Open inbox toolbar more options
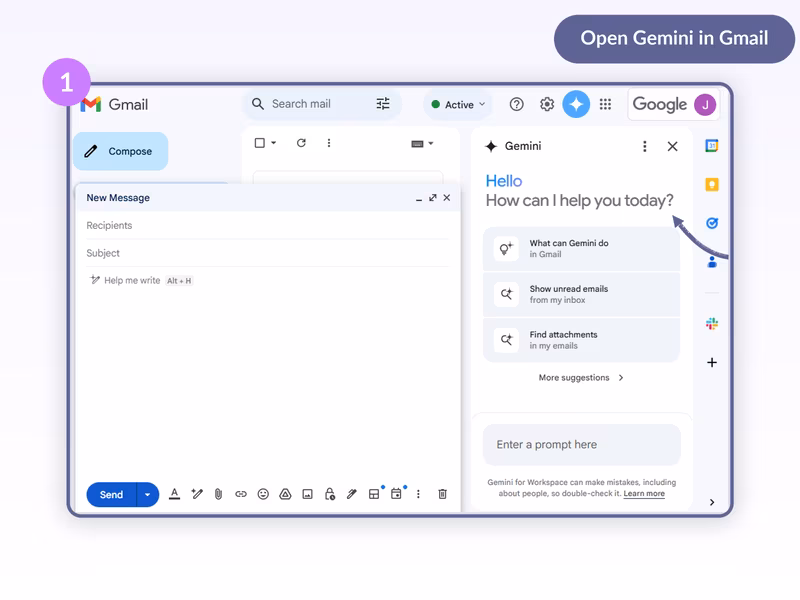 click(x=329, y=143)
